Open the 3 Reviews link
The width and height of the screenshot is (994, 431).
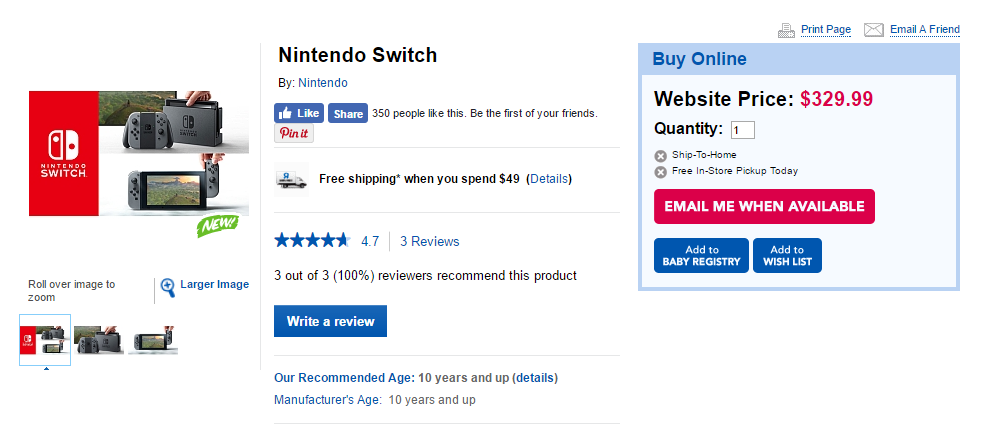tap(430, 241)
